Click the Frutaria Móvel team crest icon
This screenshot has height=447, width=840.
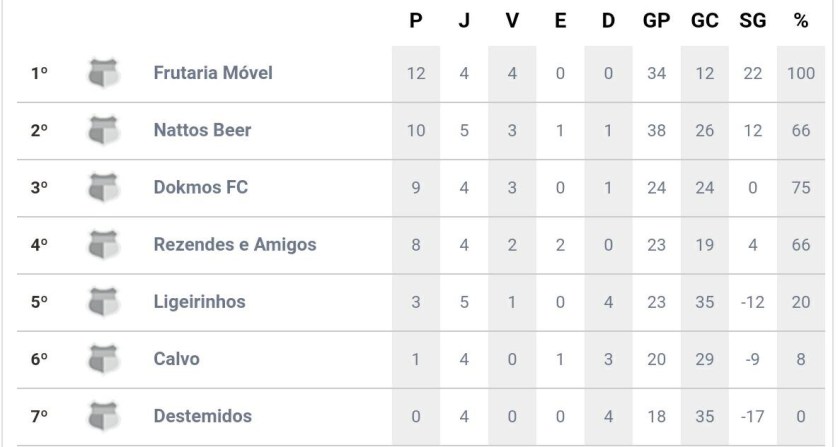click(103, 73)
